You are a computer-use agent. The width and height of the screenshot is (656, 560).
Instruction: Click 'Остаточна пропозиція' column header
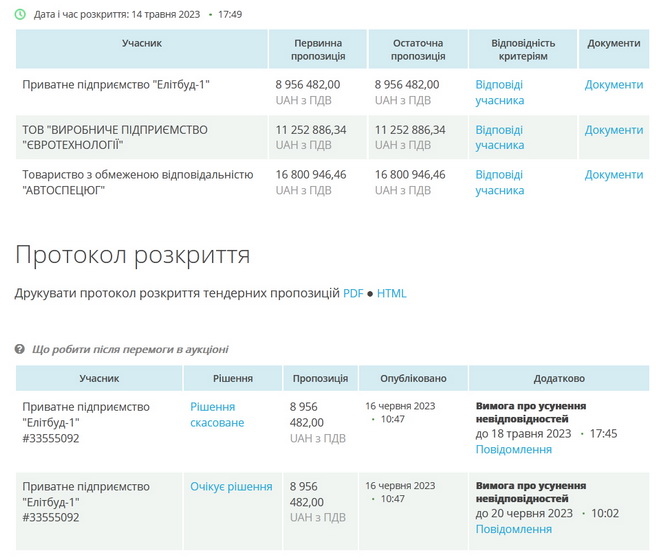pyautogui.click(x=418, y=50)
